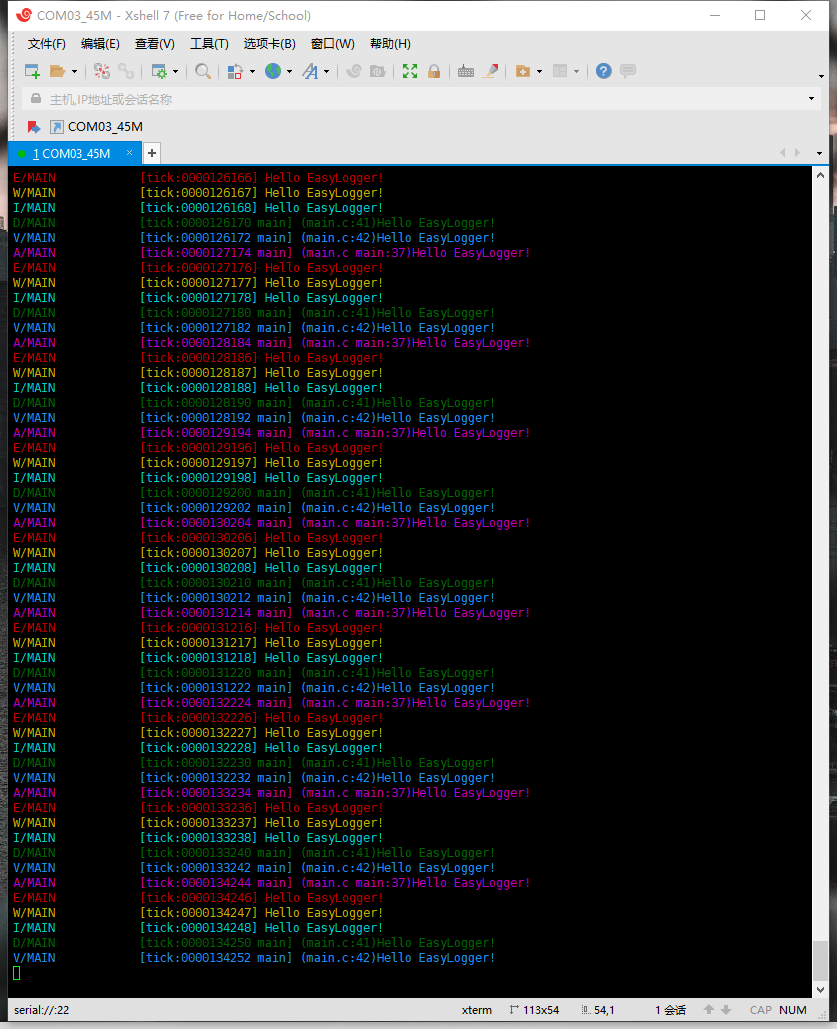Image resolution: width=837 pixels, height=1029 pixels.
Task: Click the plus button to add tab
Action: pos(151,152)
